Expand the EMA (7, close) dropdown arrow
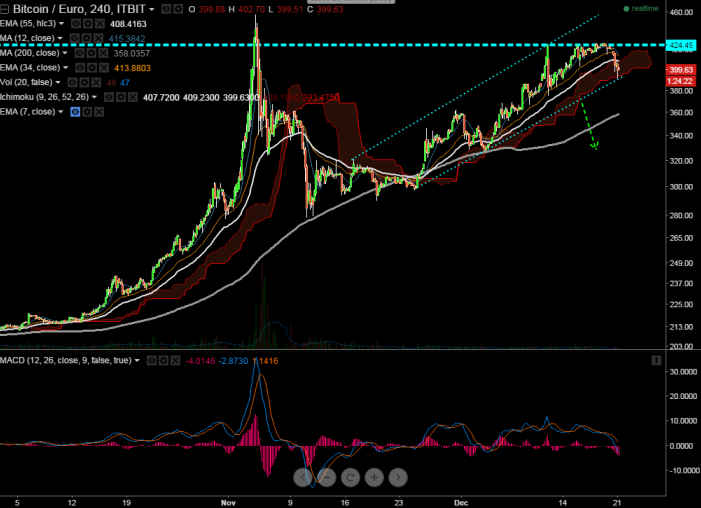The width and height of the screenshot is (701, 508). [x=61, y=112]
